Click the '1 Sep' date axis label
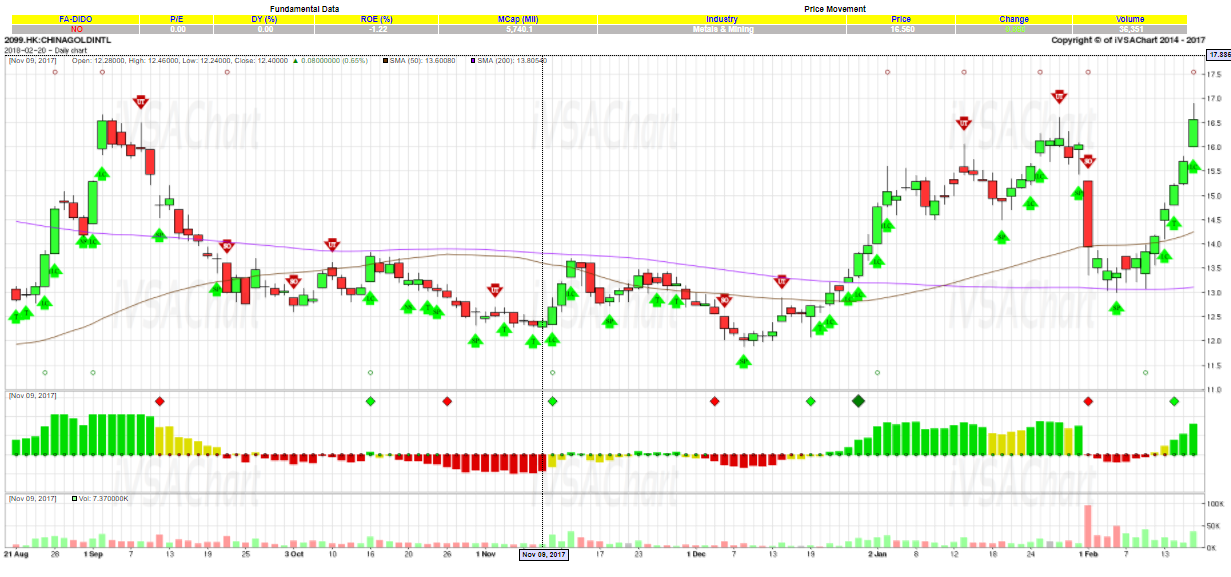This screenshot has width=1231, height=577. [93, 553]
